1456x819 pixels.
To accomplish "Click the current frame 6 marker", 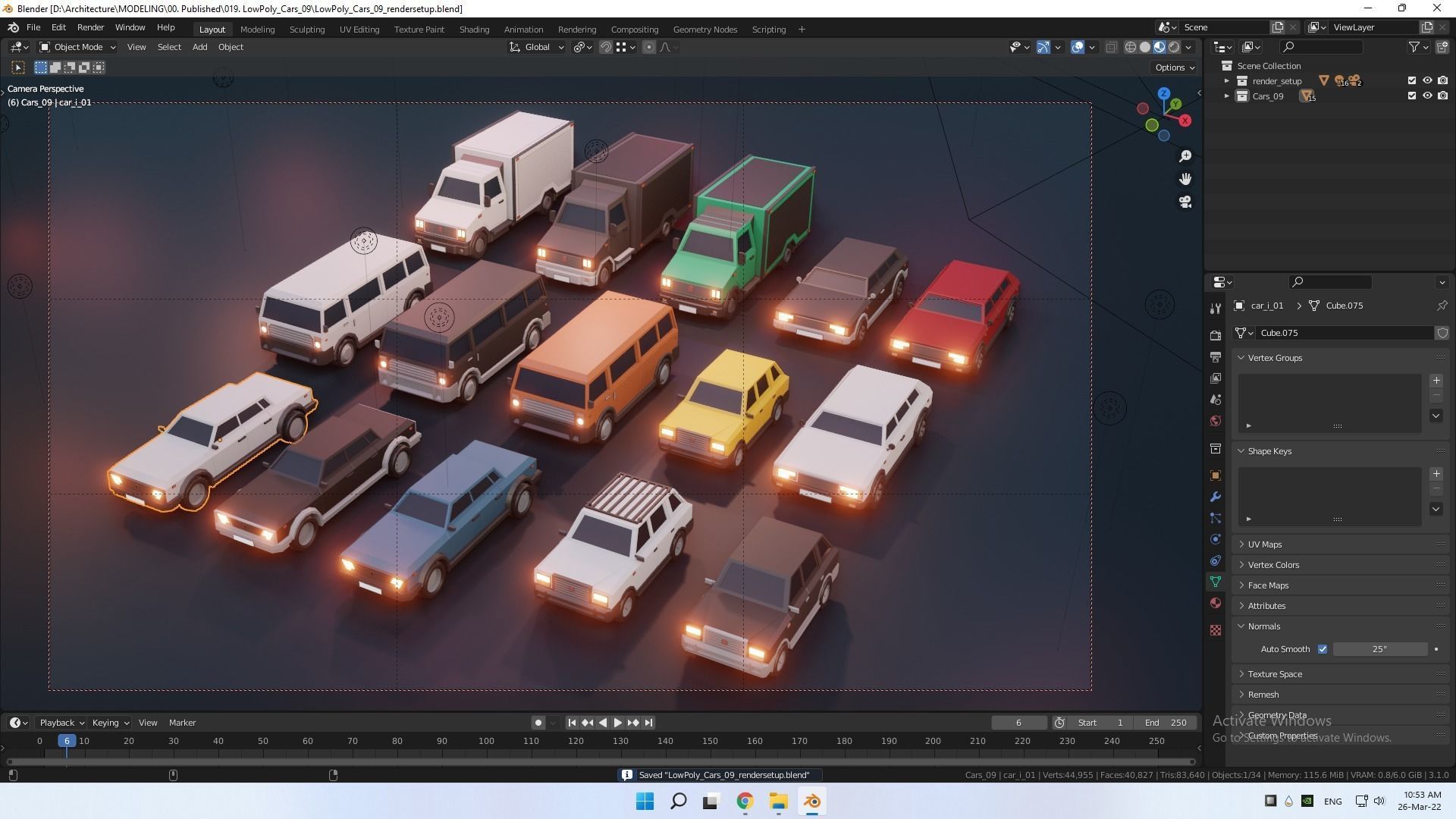I will 67,741.
